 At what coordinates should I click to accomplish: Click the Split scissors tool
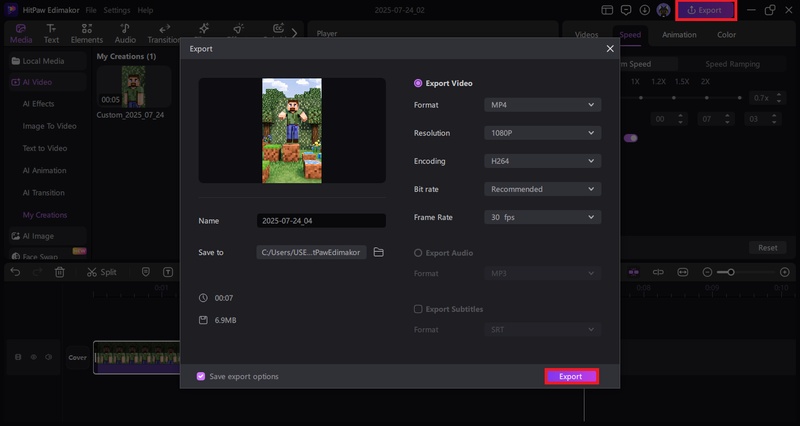point(102,272)
